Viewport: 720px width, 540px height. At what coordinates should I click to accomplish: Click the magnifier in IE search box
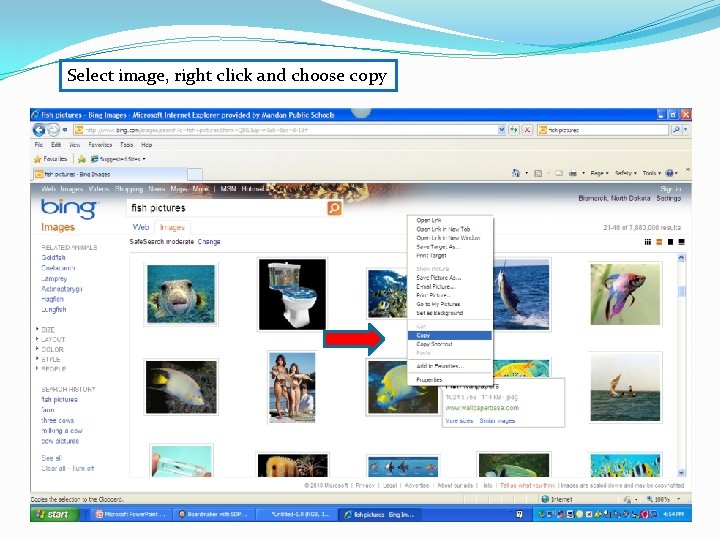(x=676, y=130)
